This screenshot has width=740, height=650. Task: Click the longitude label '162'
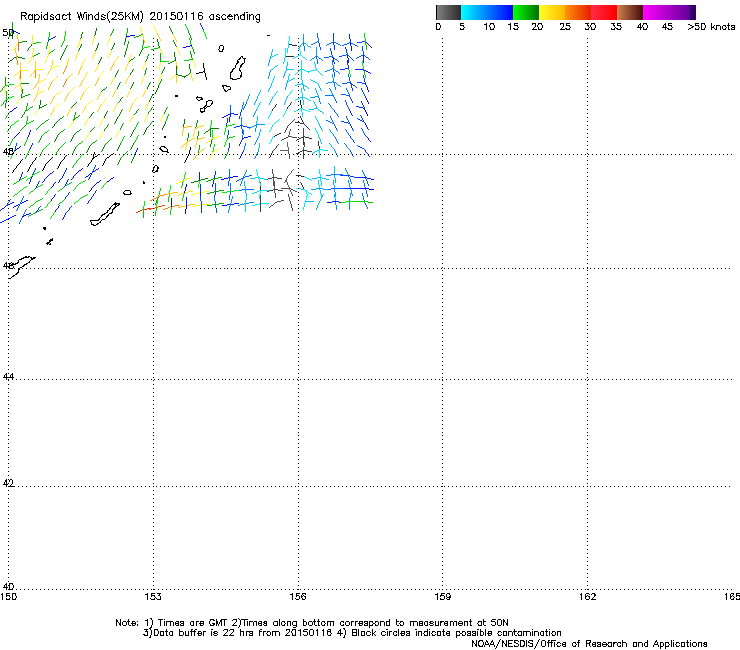(588, 597)
